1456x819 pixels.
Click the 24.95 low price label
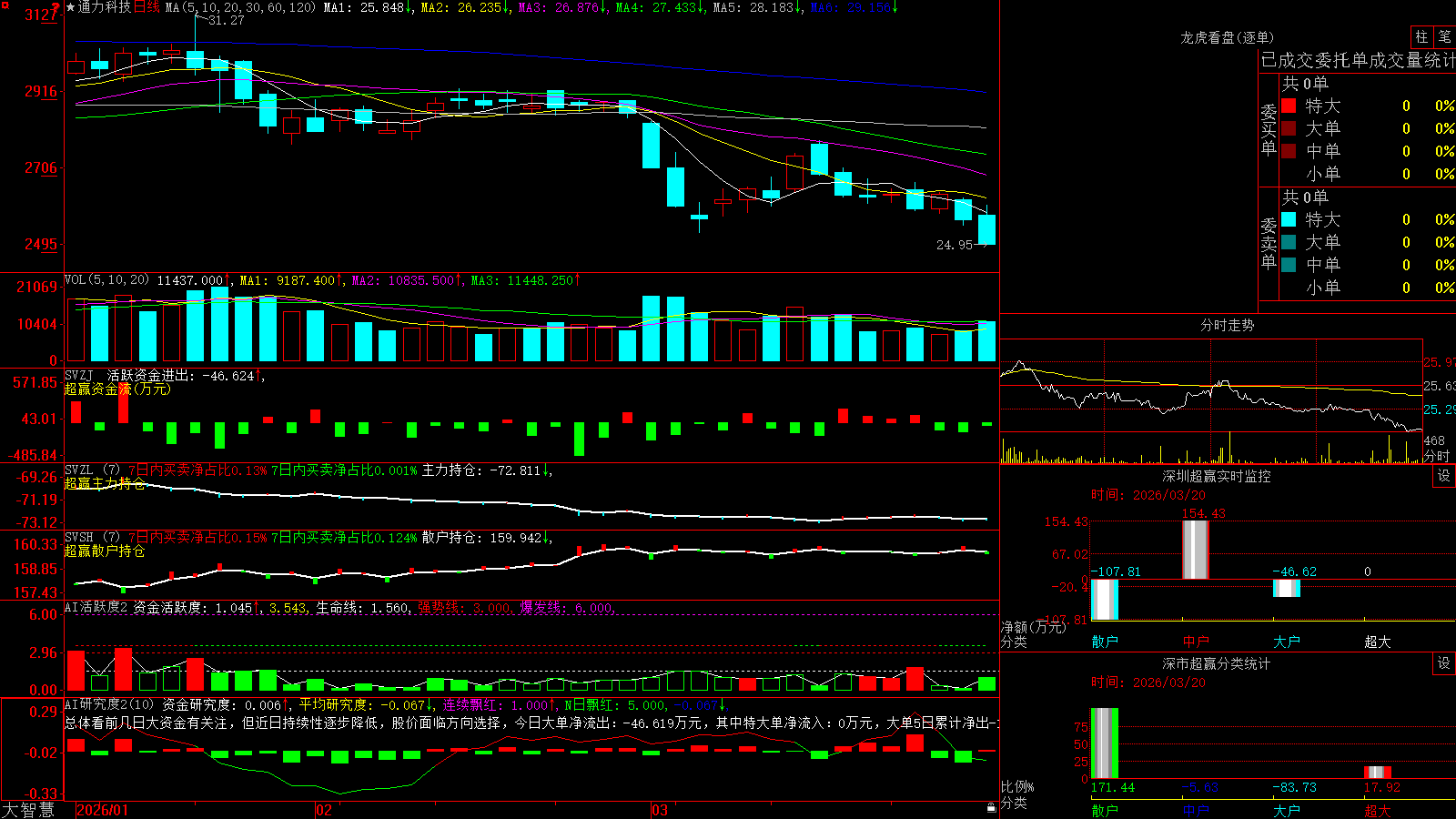point(955,245)
